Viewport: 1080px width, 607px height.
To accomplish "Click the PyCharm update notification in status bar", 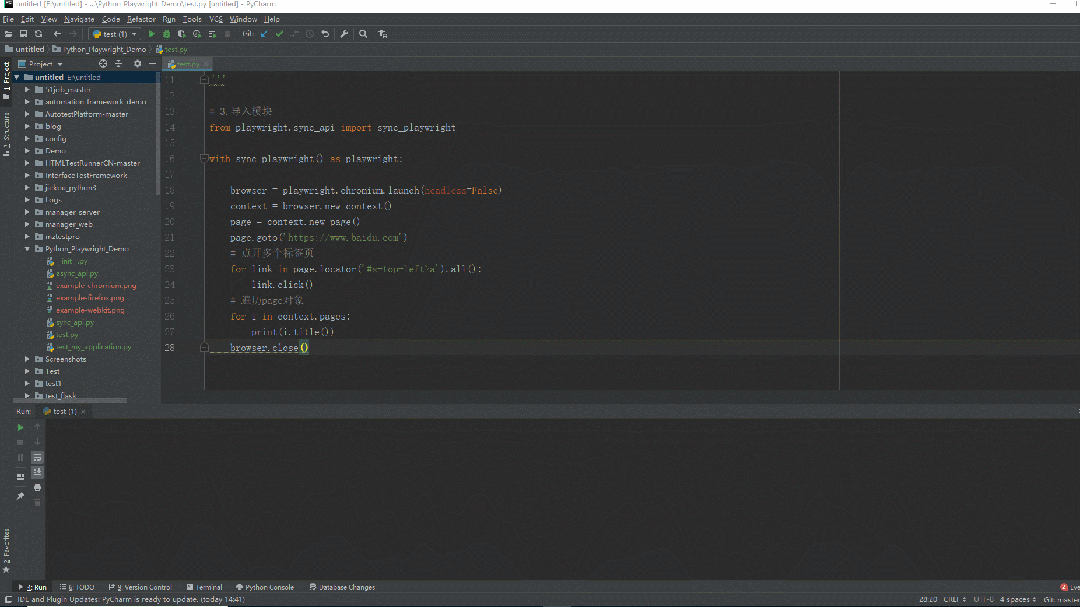I will [131, 599].
